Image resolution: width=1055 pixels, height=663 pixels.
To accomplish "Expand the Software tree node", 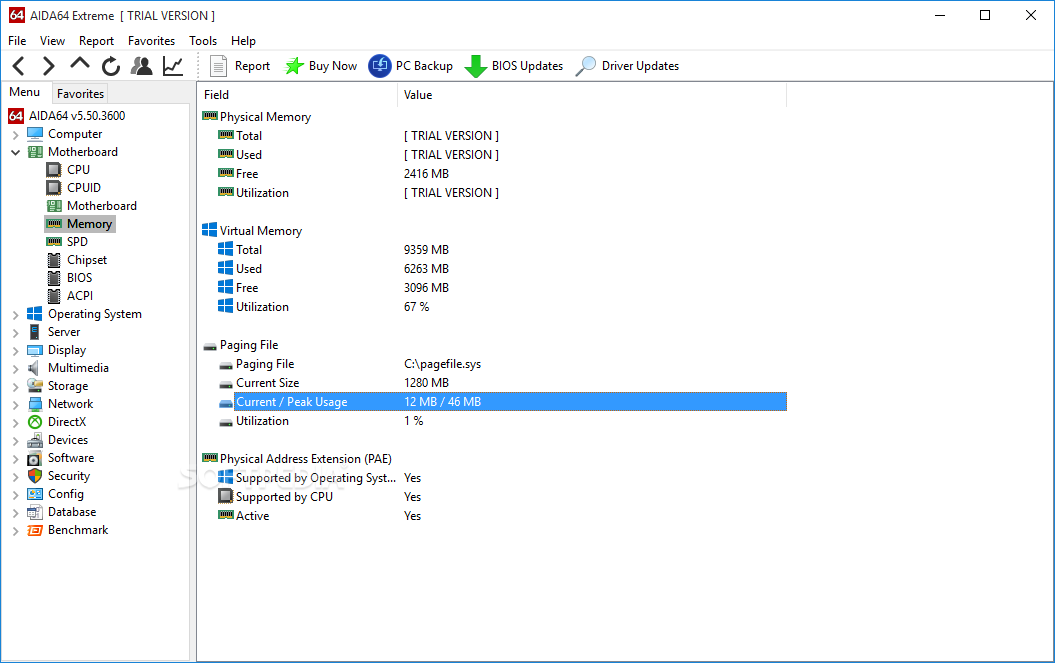I will coord(15,458).
